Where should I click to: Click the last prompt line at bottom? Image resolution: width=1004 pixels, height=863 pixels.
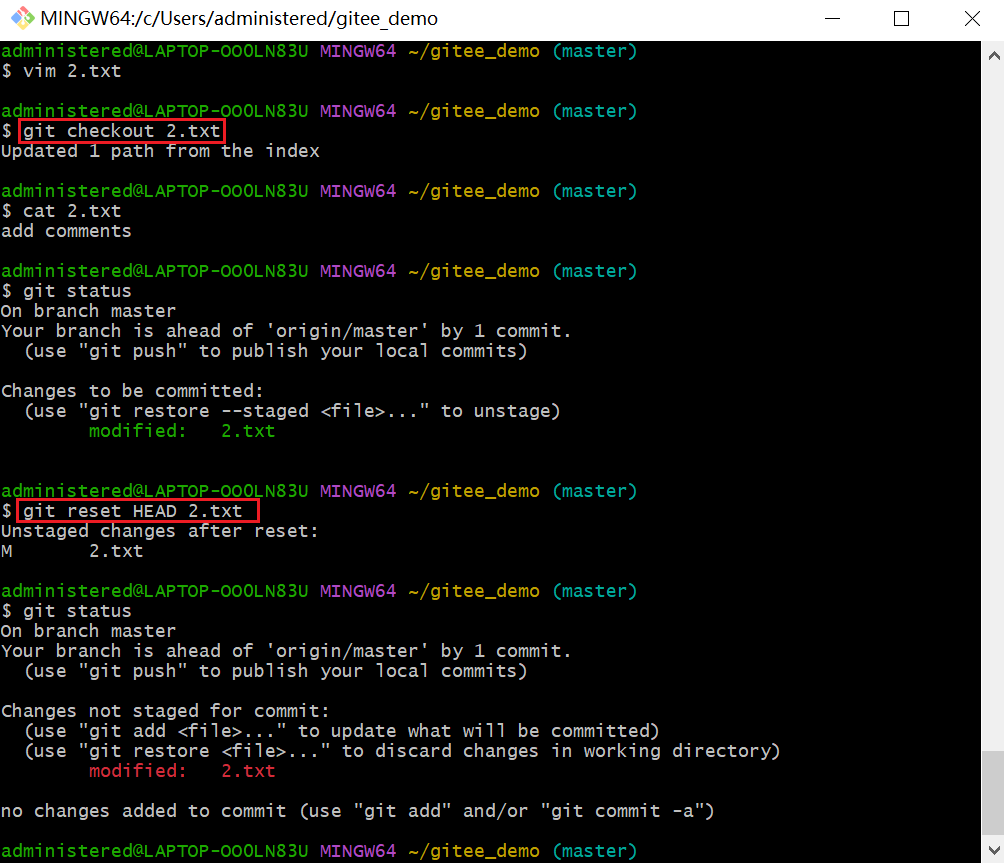click(319, 851)
